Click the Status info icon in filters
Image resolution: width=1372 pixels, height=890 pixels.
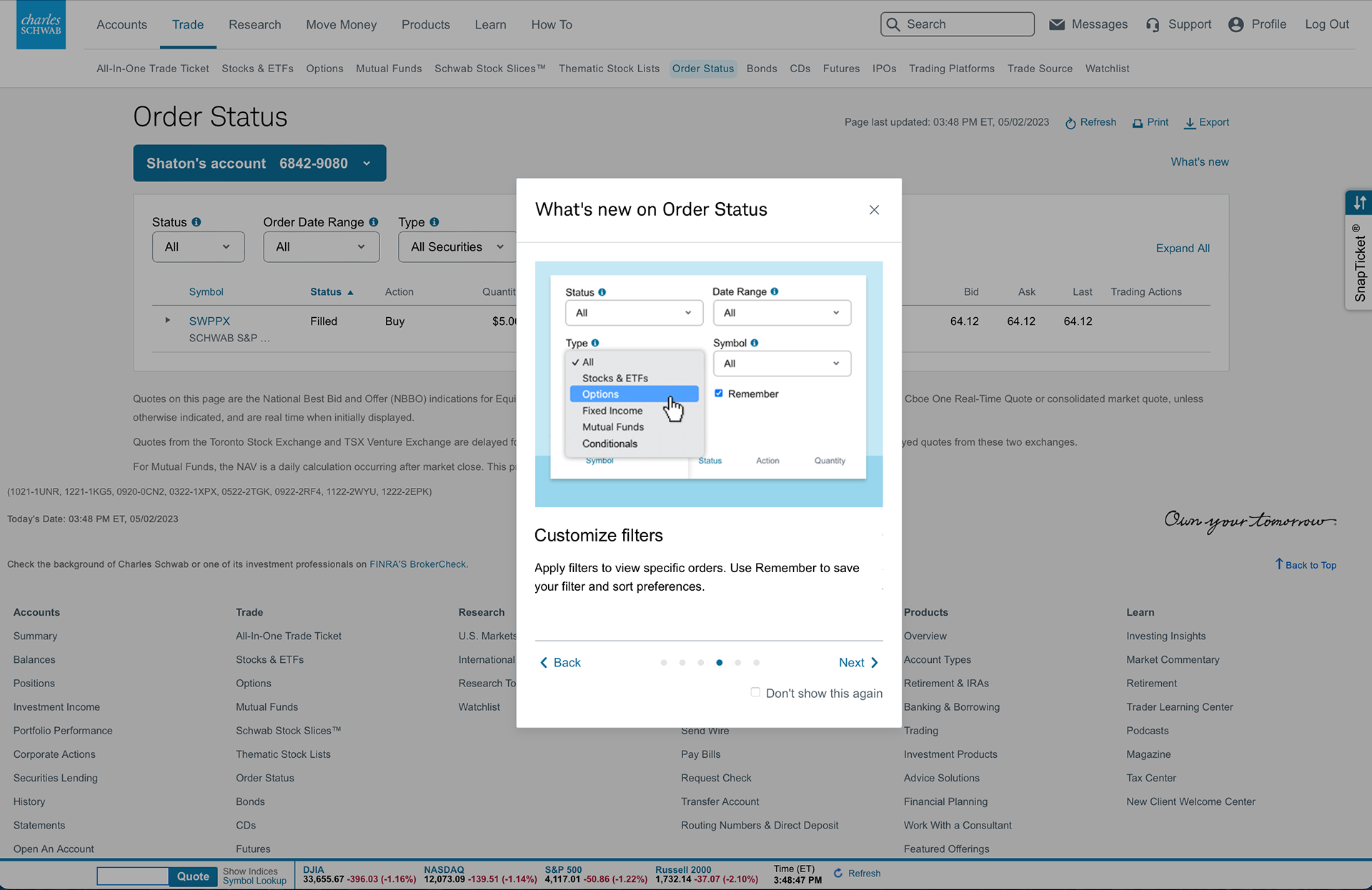197,222
